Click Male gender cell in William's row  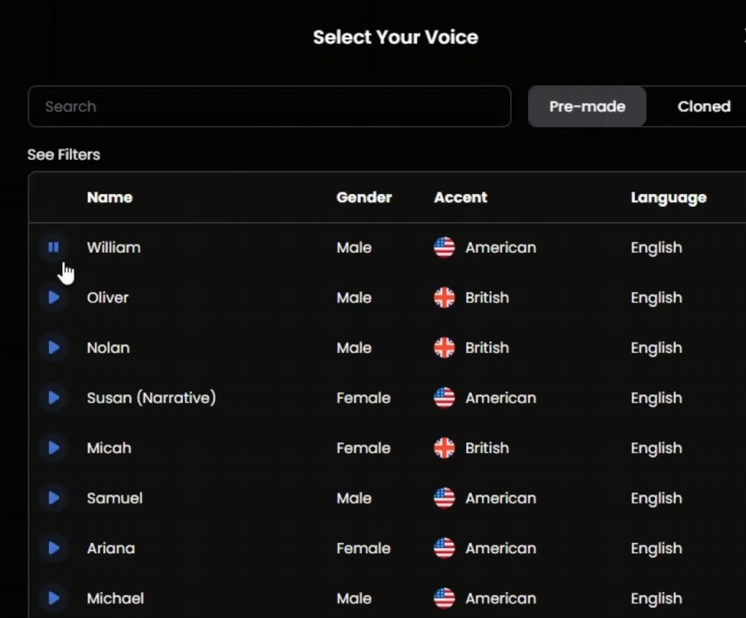click(x=354, y=247)
